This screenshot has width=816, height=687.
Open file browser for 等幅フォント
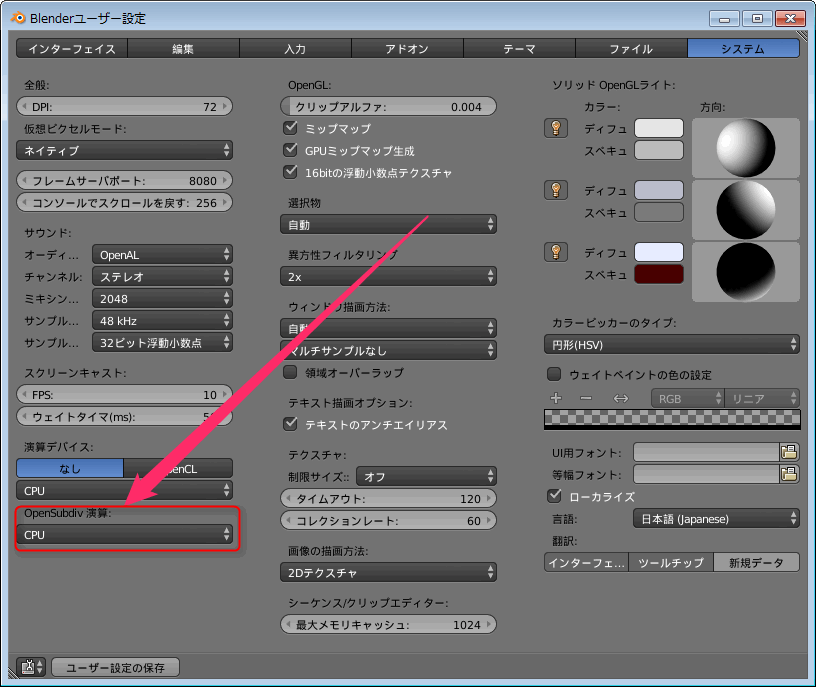[x=789, y=474]
